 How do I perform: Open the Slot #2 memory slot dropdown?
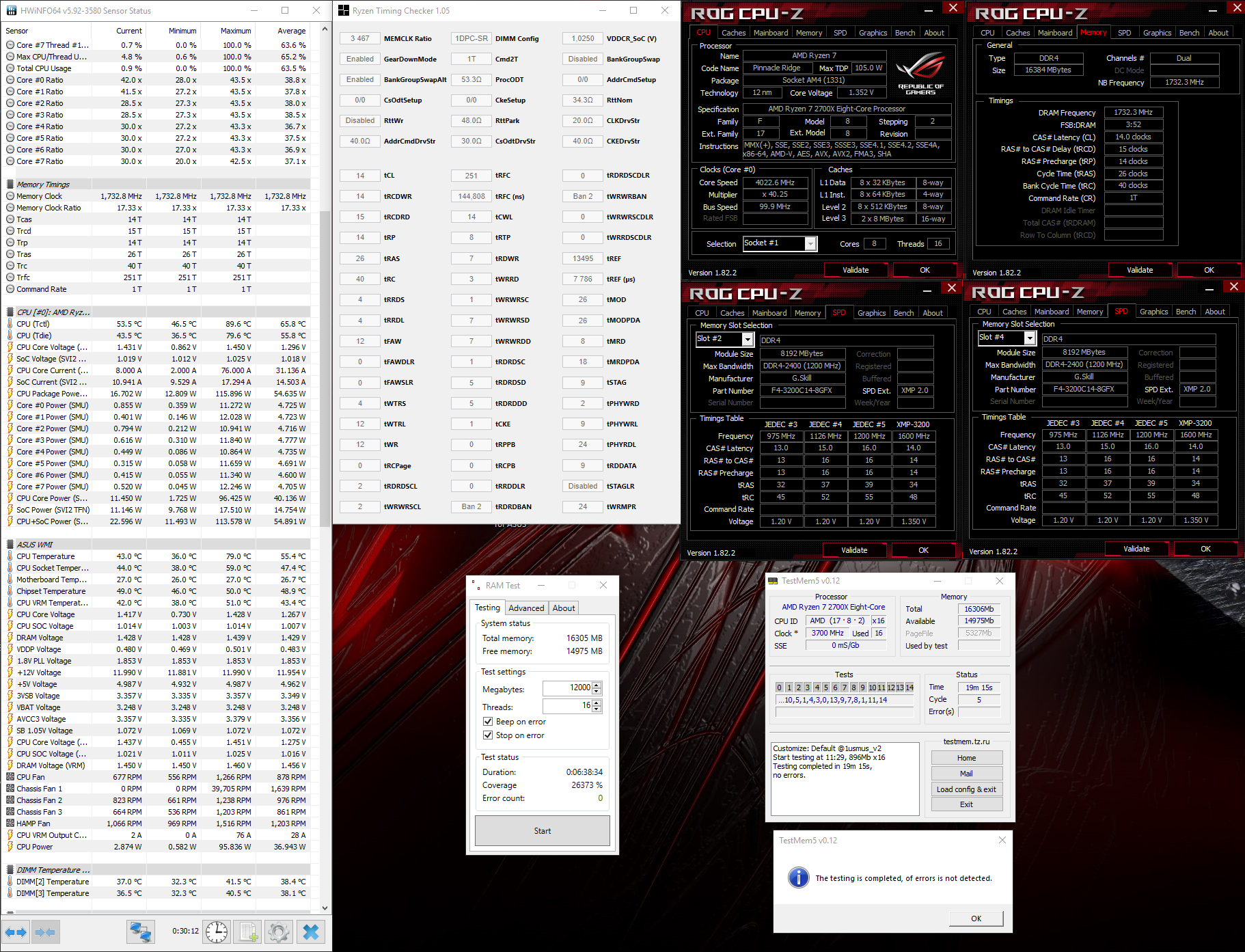coord(748,340)
